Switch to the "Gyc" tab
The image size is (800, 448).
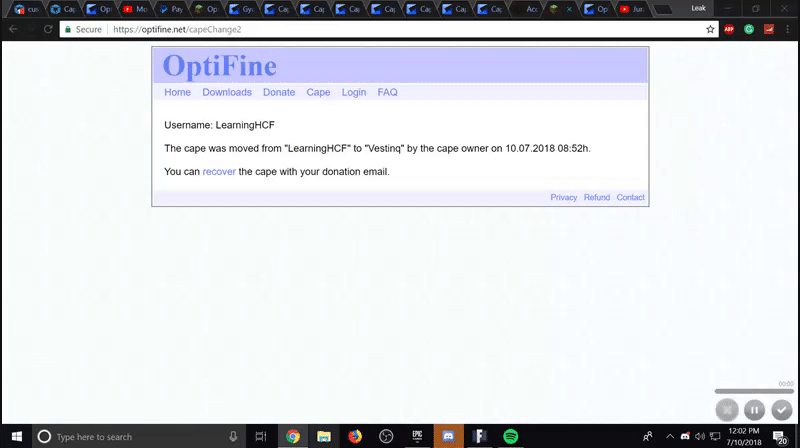point(242,9)
